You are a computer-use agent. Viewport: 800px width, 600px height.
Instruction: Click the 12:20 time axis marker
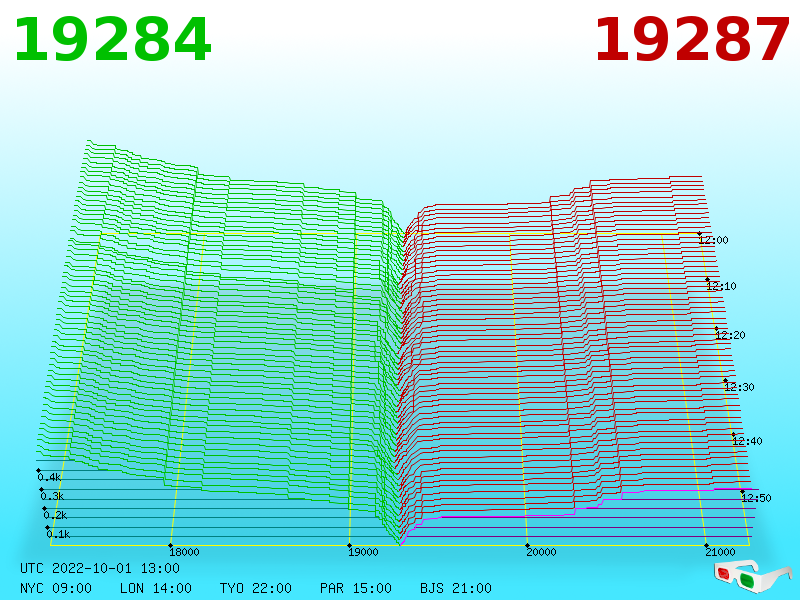[x=730, y=335]
